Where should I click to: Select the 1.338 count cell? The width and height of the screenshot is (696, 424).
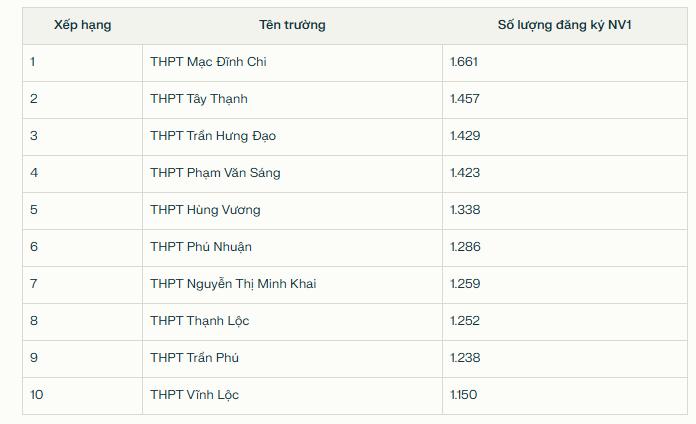(x=465, y=210)
